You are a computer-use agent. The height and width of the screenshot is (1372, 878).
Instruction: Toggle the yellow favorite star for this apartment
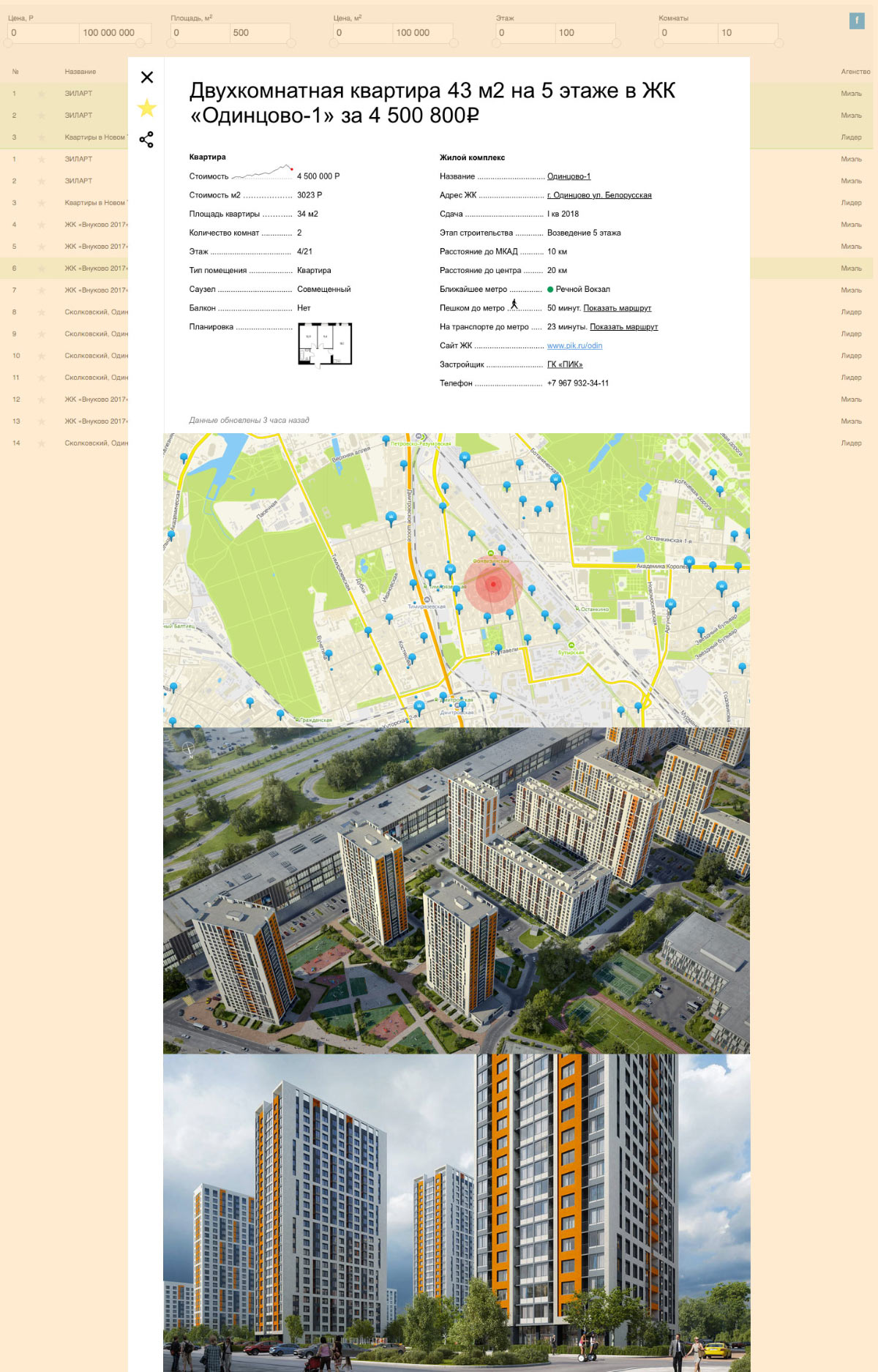coord(147,108)
